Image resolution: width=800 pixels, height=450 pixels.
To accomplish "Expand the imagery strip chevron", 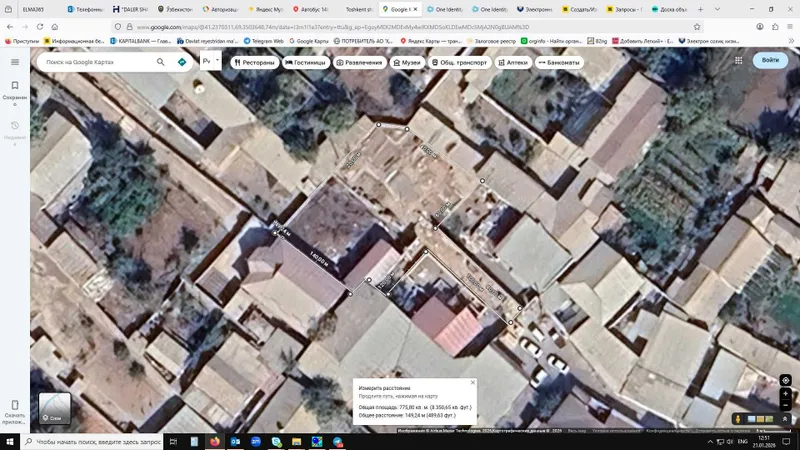I will pyautogui.click(x=785, y=419).
